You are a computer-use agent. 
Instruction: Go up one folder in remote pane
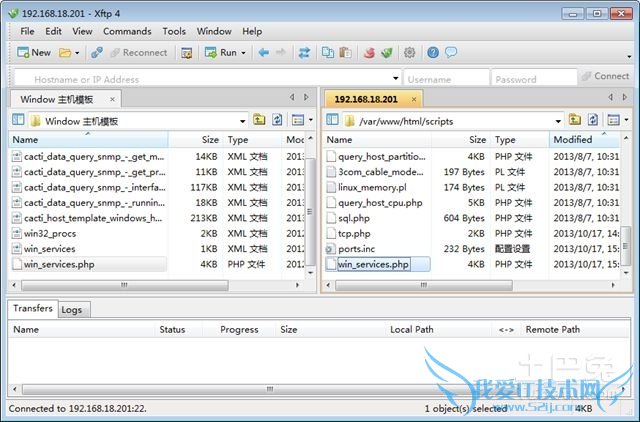pos(575,120)
